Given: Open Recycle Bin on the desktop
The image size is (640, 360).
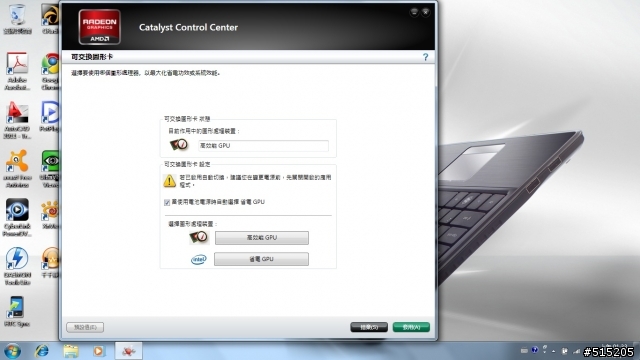Looking at the screenshot, I should click(x=17, y=18).
